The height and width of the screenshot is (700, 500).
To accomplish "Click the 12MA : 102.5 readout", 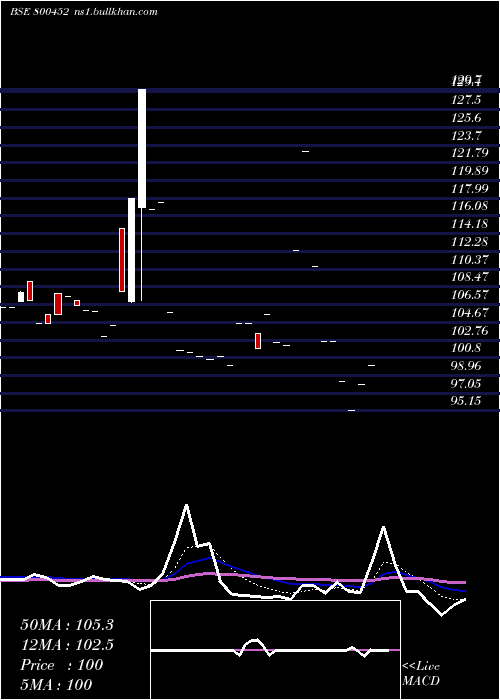I will click(x=67, y=644).
